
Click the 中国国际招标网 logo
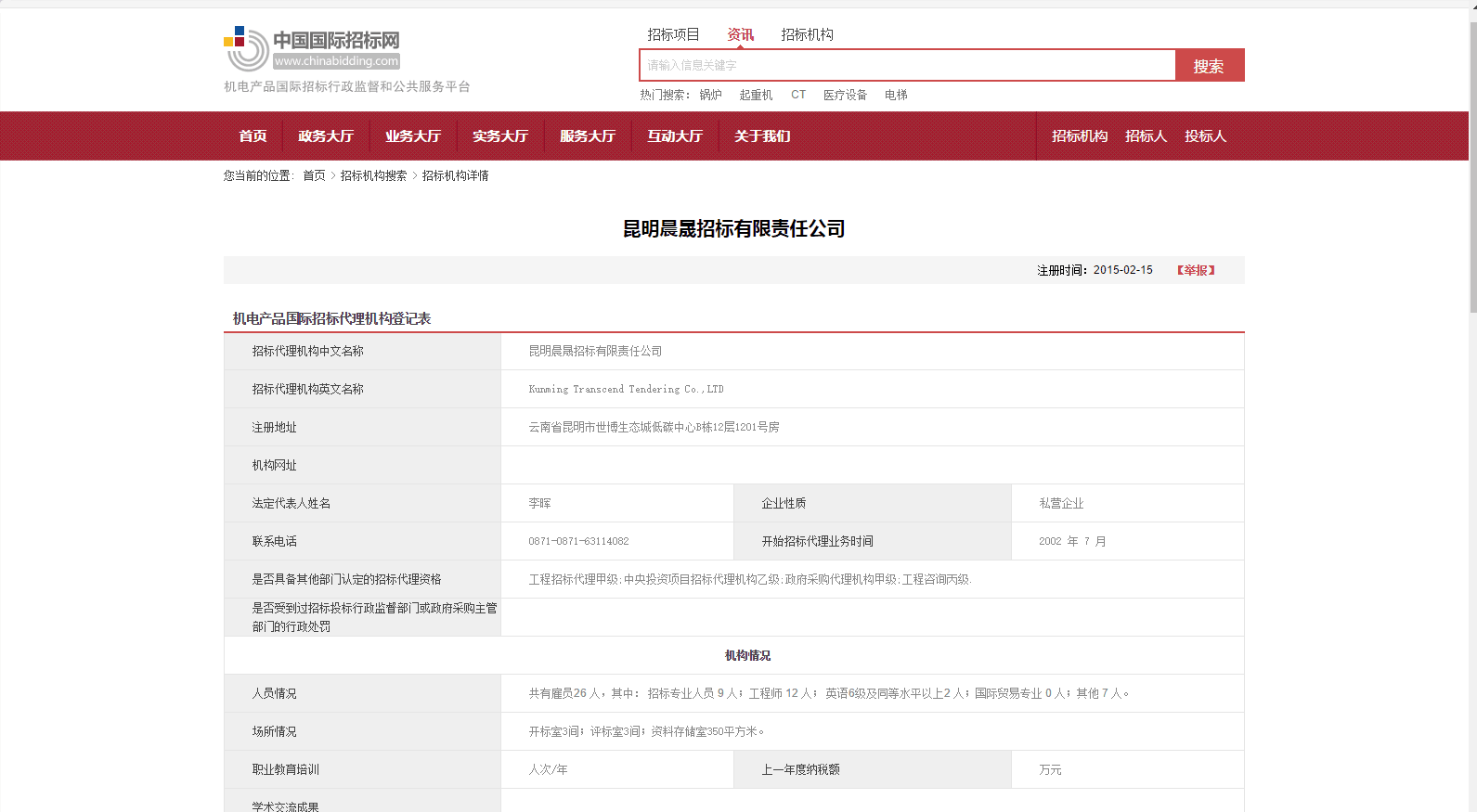pos(312,48)
